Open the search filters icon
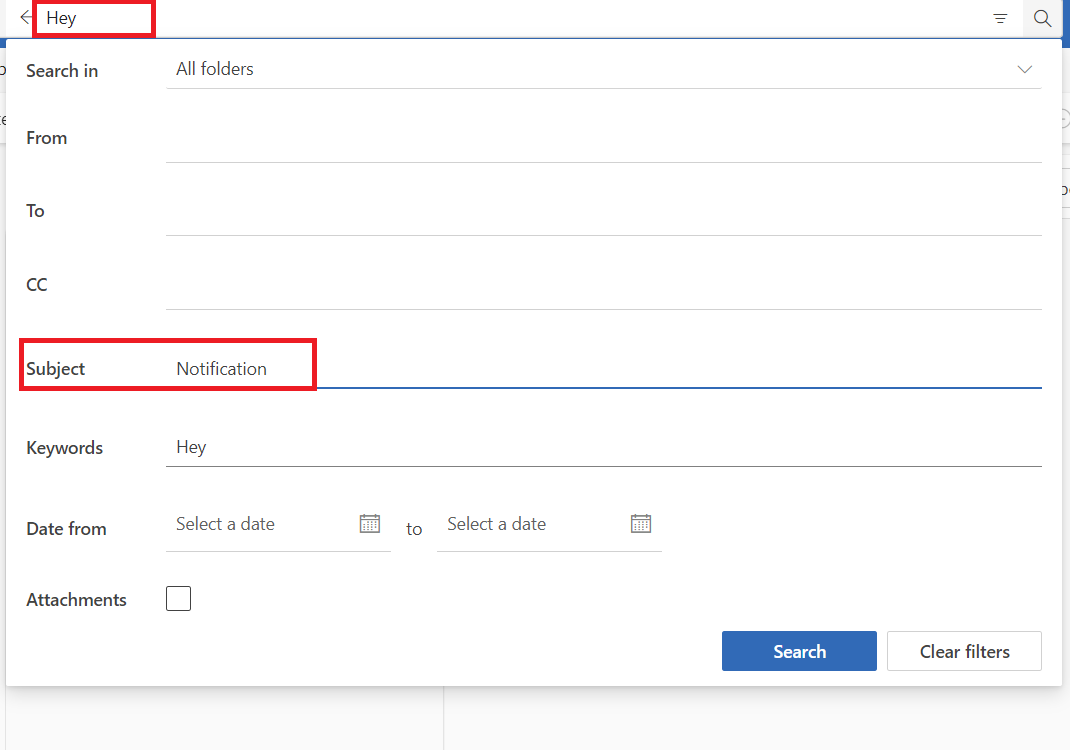The height and width of the screenshot is (750, 1070). [x=1000, y=18]
